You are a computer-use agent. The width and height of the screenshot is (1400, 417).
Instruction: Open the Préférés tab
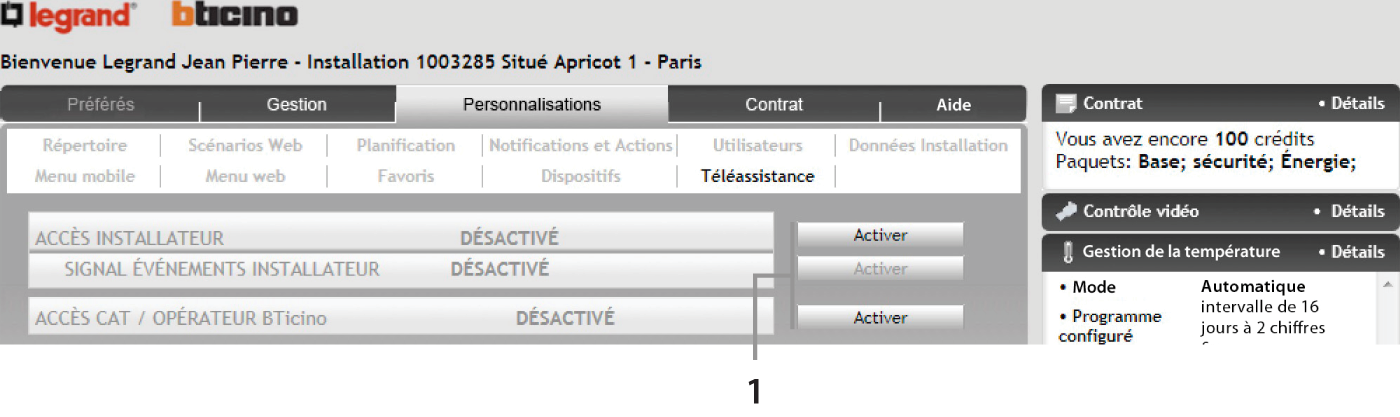[100, 104]
